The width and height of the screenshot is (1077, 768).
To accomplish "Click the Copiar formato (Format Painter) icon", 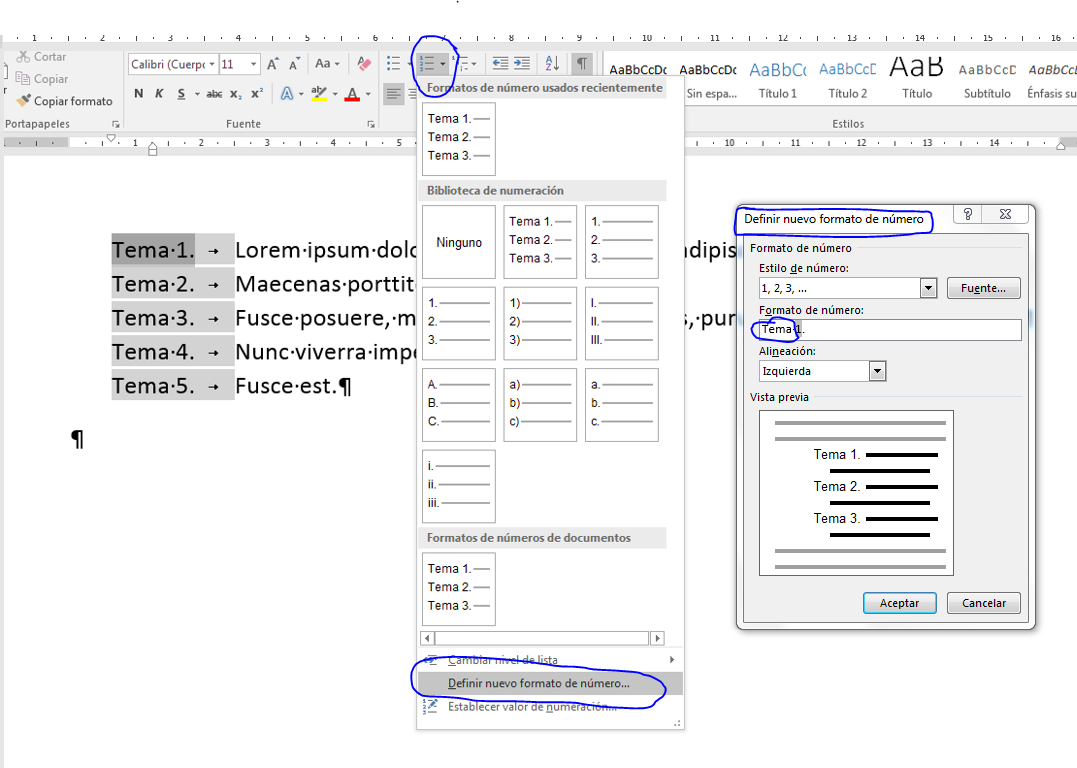I will pyautogui.click(x=22, y=101).
